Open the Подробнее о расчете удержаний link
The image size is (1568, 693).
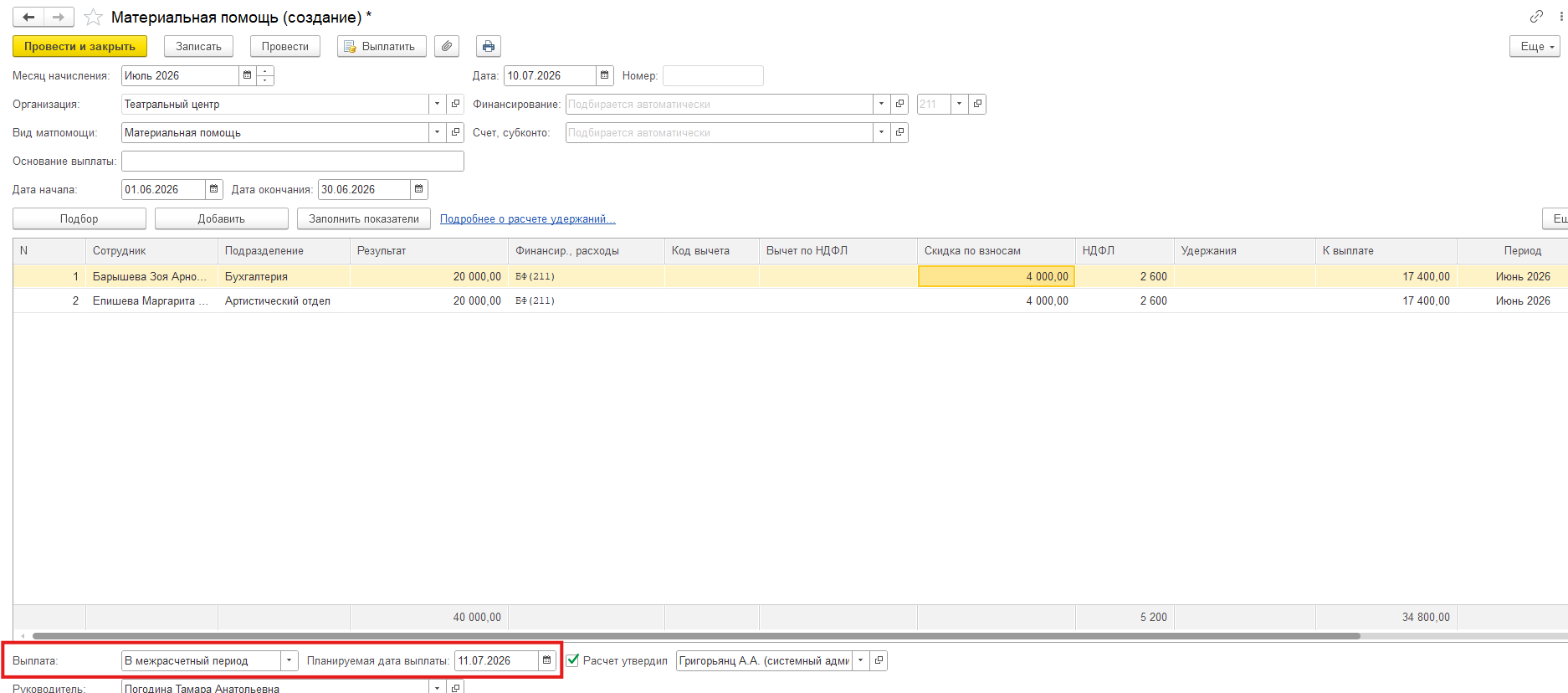click(528, 218)
